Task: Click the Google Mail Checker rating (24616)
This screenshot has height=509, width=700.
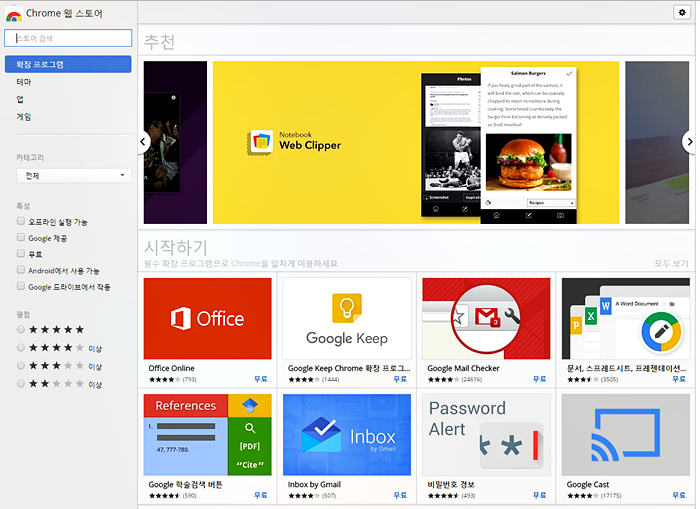Action: 454,380
